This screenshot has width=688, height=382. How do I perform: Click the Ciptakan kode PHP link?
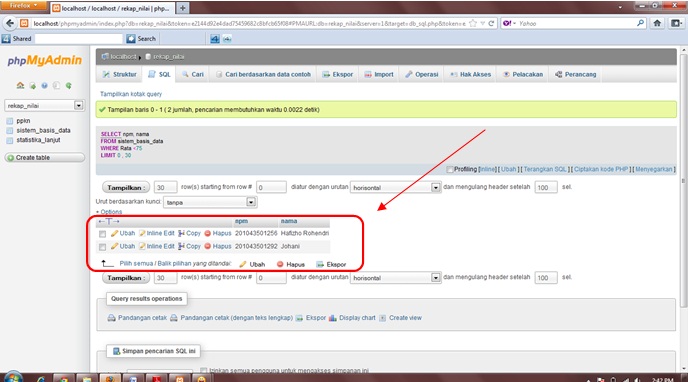(601, 169)
